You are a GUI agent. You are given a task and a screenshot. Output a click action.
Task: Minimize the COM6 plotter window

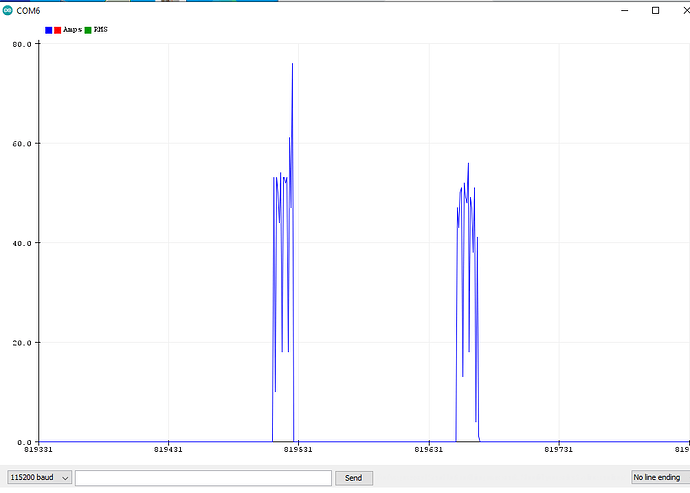(x=624, y=11)
